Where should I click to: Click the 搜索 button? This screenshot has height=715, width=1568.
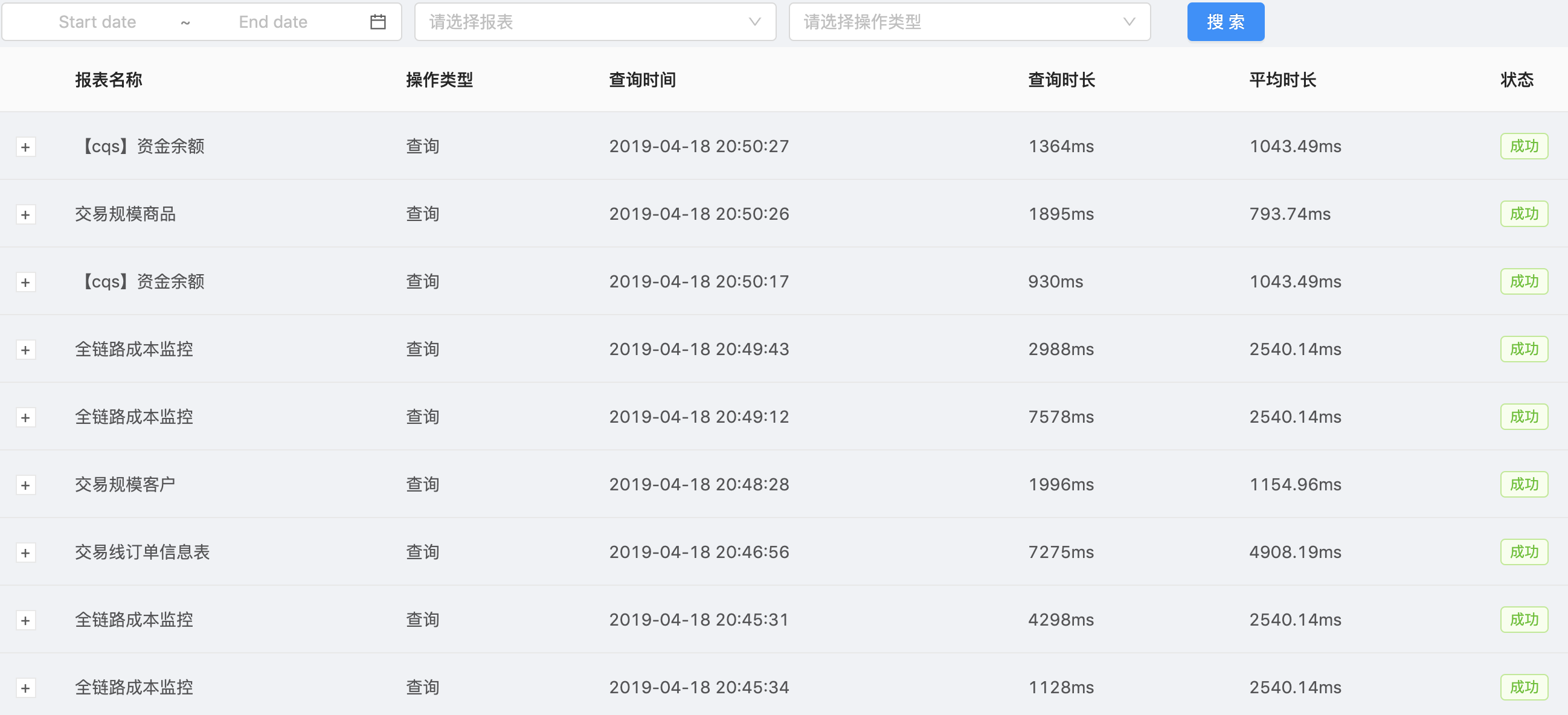pos(1225,22)
